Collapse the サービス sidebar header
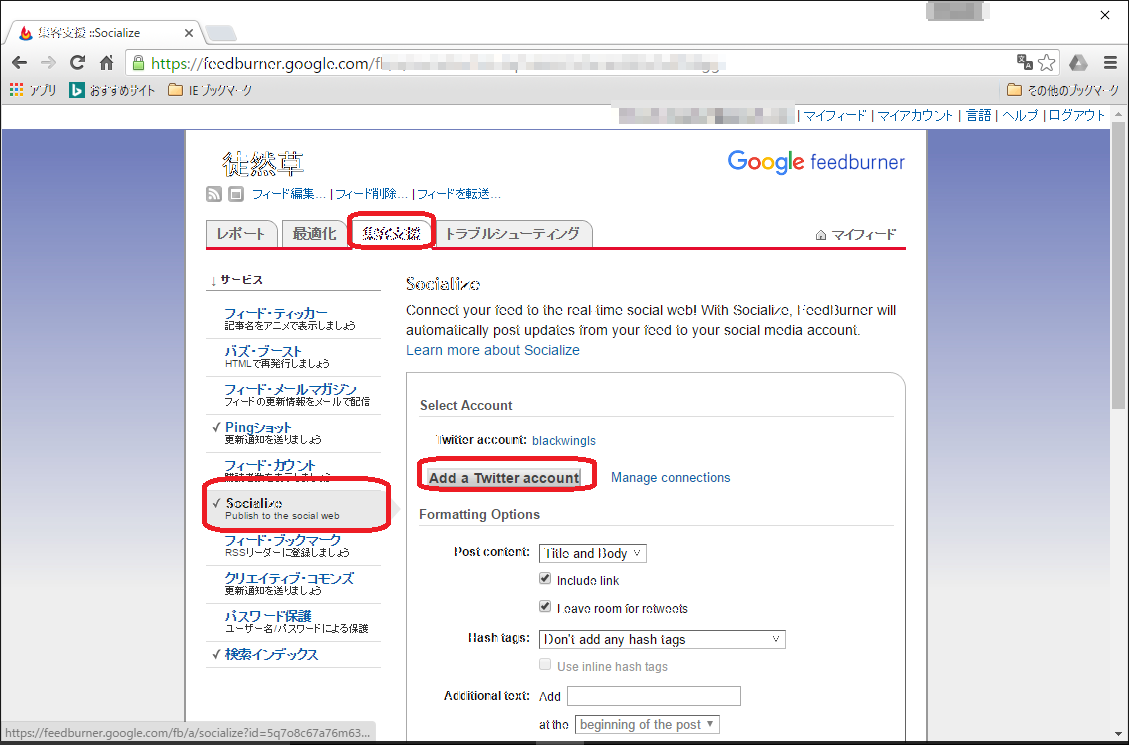 [x=237, y=280]
